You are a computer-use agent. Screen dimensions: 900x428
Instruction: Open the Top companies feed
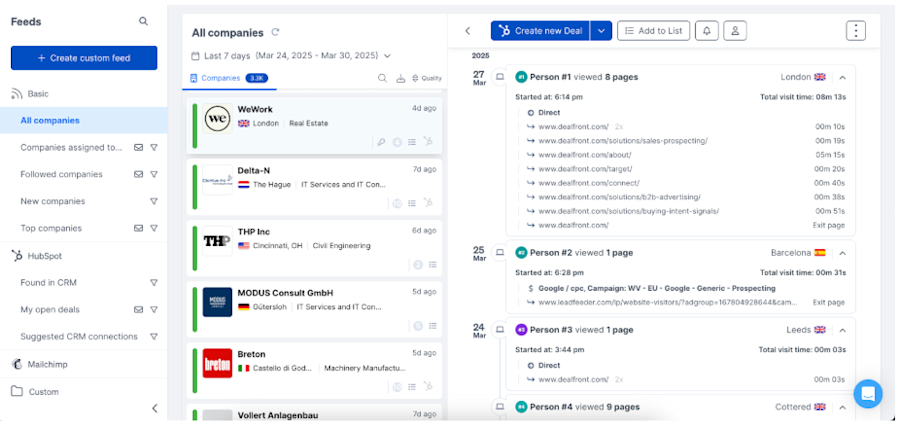[x=51, y=228]
